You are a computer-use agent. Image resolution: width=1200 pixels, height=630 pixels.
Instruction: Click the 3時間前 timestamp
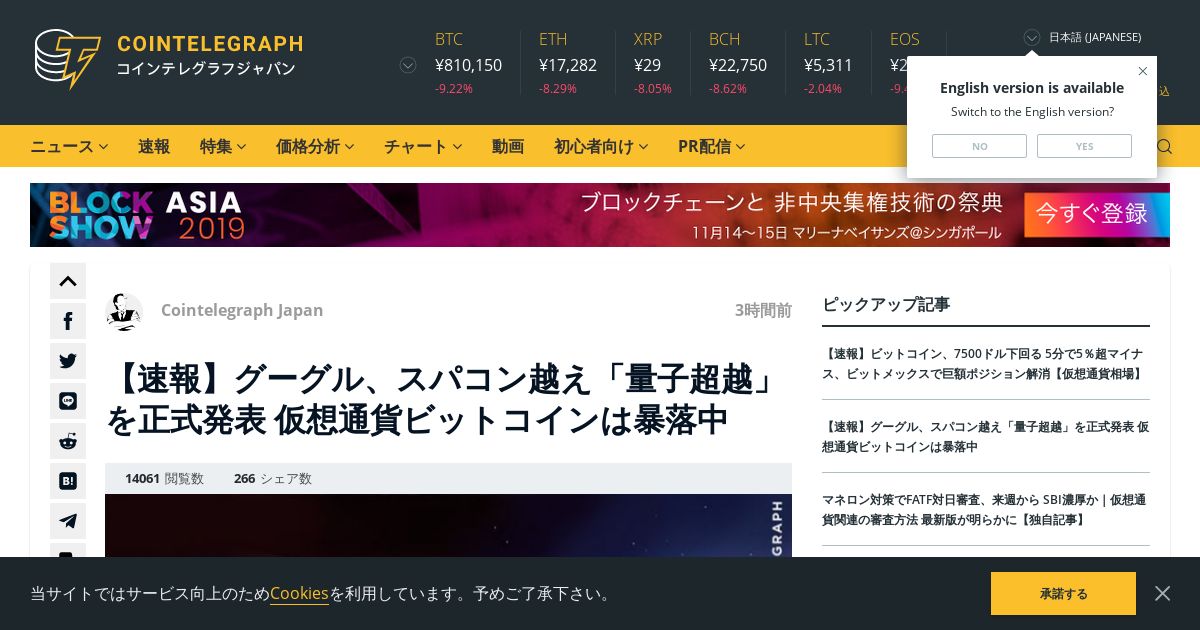pyautogui.click(x=763, y=310)
